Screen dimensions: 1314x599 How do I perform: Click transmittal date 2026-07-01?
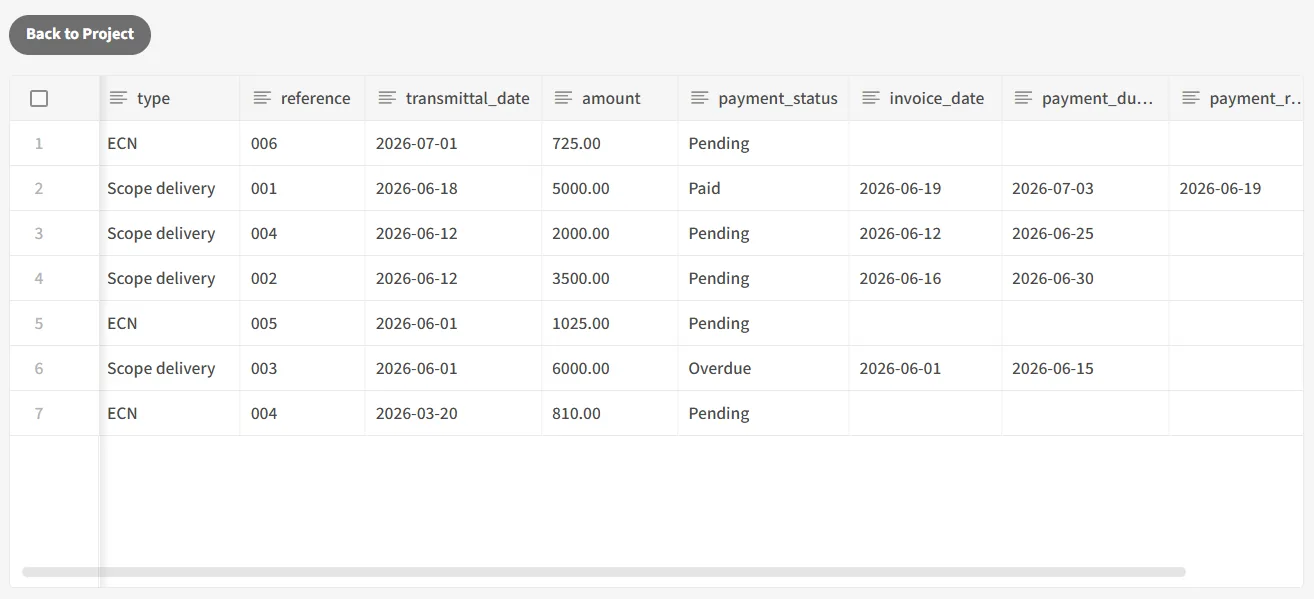coord(454,143)
